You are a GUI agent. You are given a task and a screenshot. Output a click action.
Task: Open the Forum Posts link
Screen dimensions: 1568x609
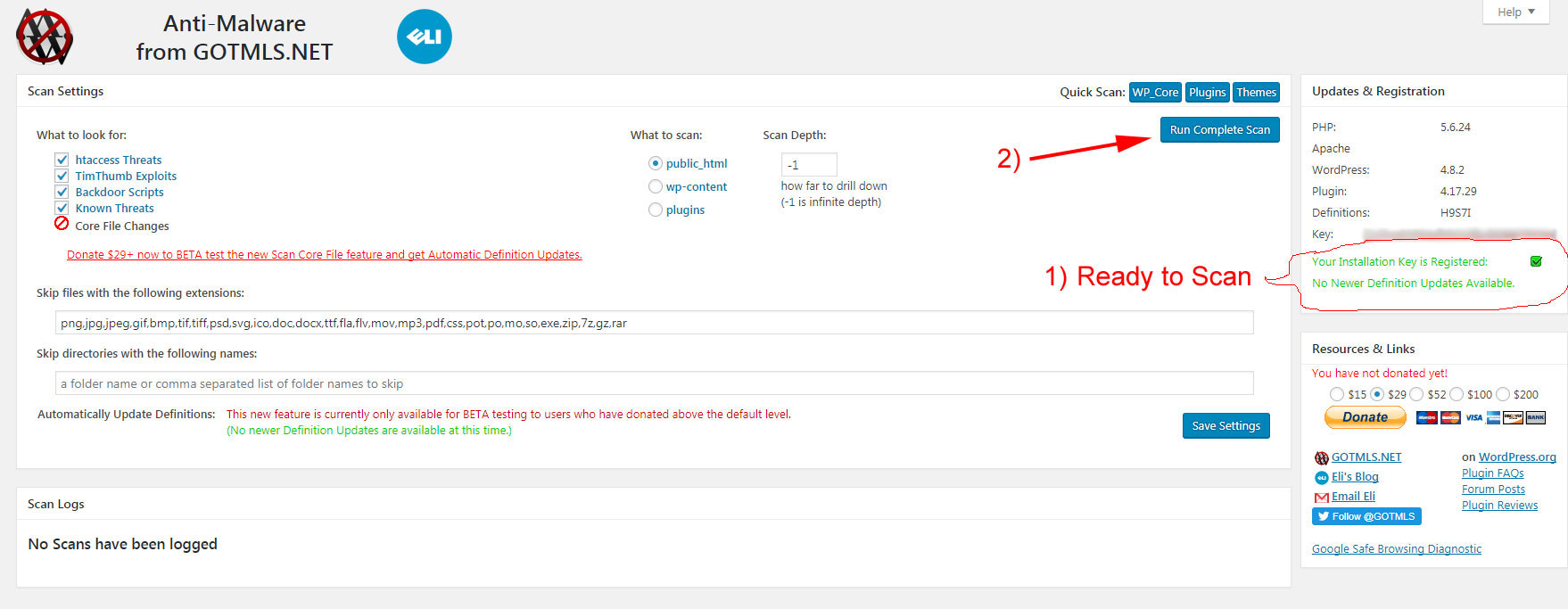pyautogui.click(x=1493, y=490)
